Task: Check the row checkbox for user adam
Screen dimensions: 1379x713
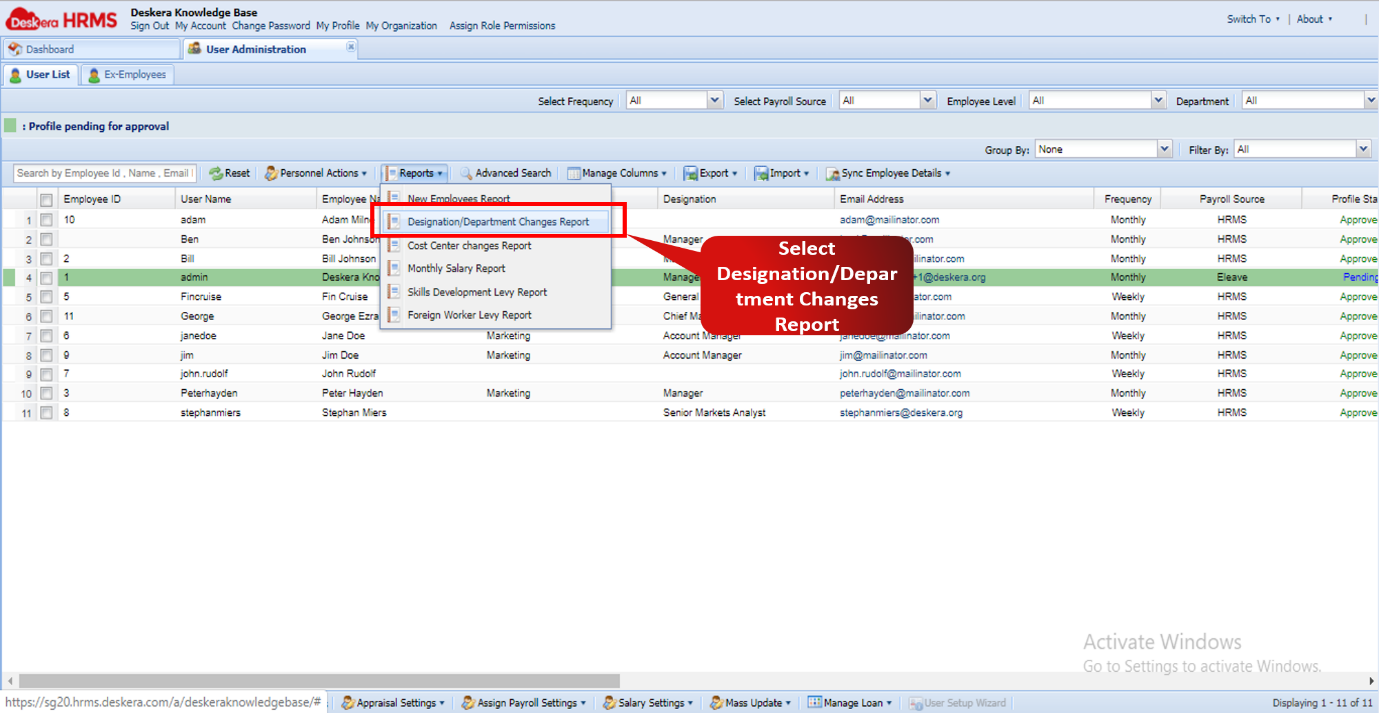Action: [x=45, y=219]
